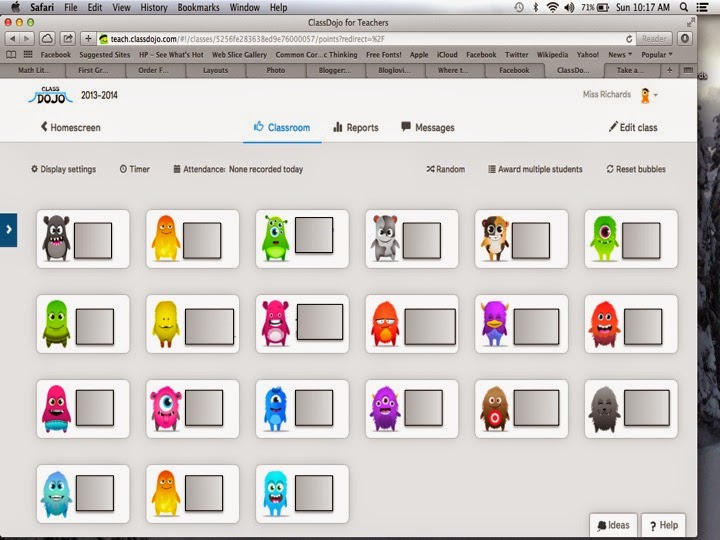The height and width of the screenshot is (540, 720).
Task: Open Spotlight search magnifier
Action: [x=683, y=7]
